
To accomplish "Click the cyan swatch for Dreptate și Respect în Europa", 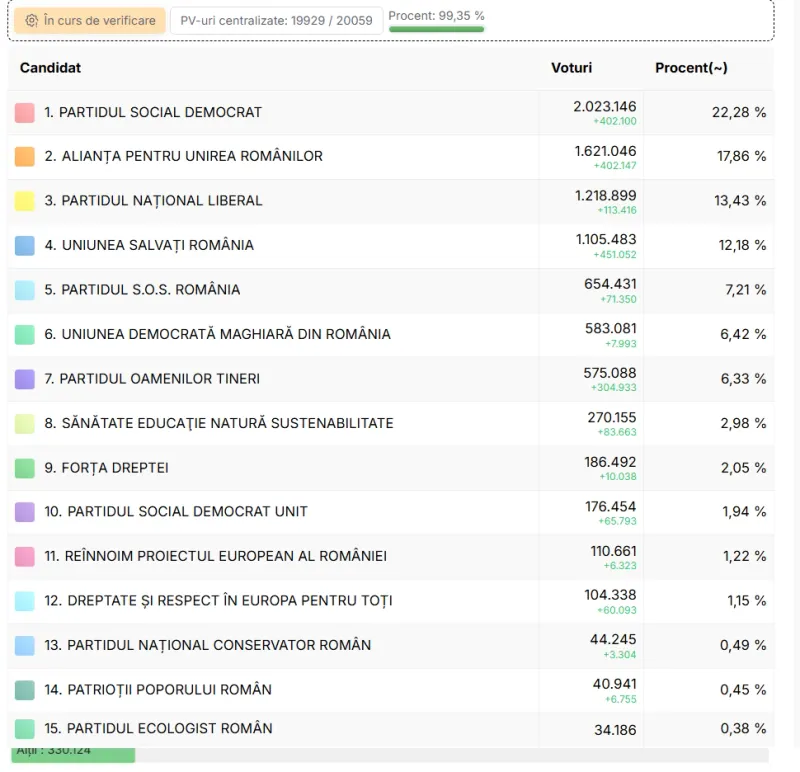I will pyautogui.click(x=24, y=601).
